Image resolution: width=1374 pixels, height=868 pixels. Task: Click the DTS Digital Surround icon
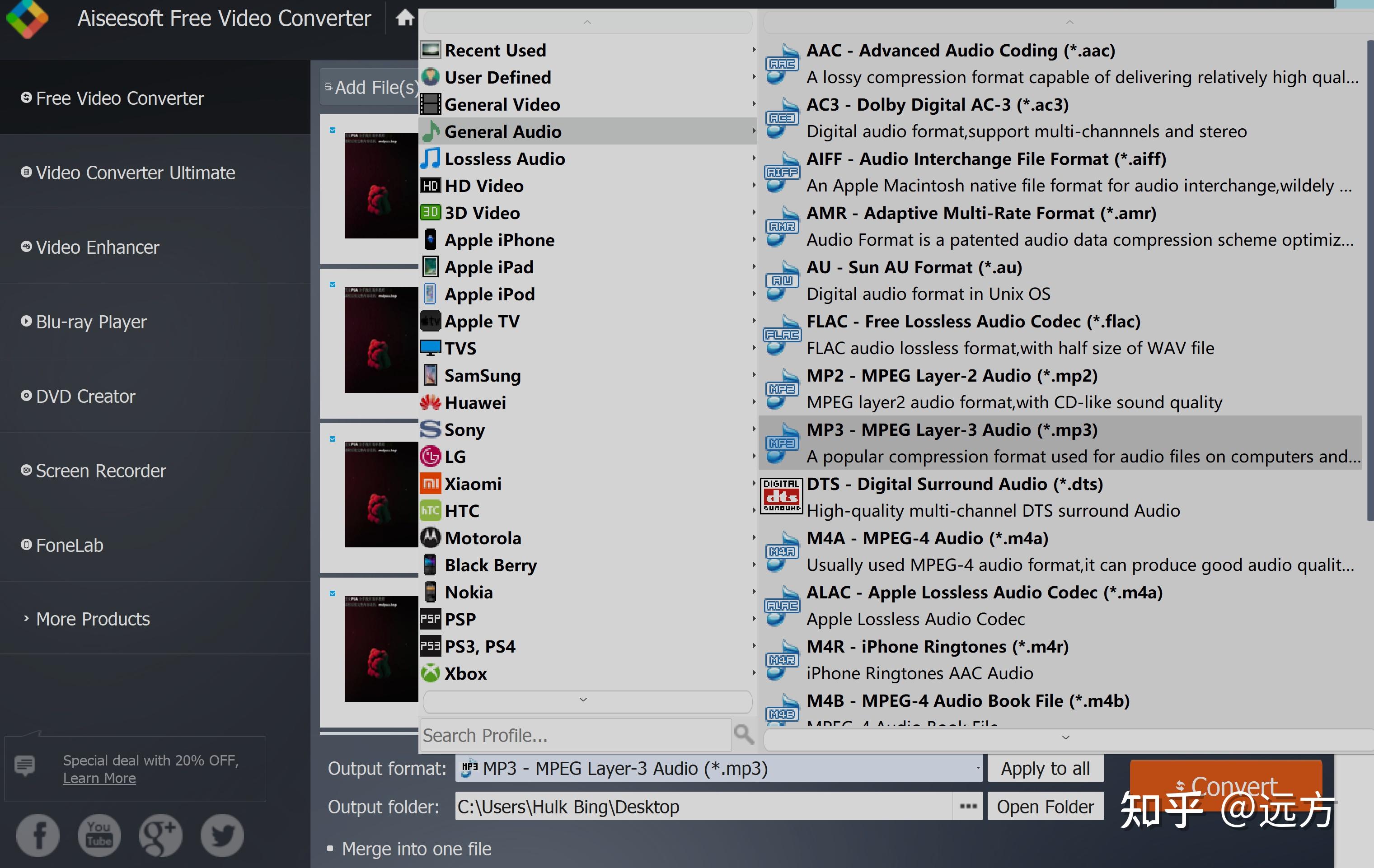tap(782, 496)
